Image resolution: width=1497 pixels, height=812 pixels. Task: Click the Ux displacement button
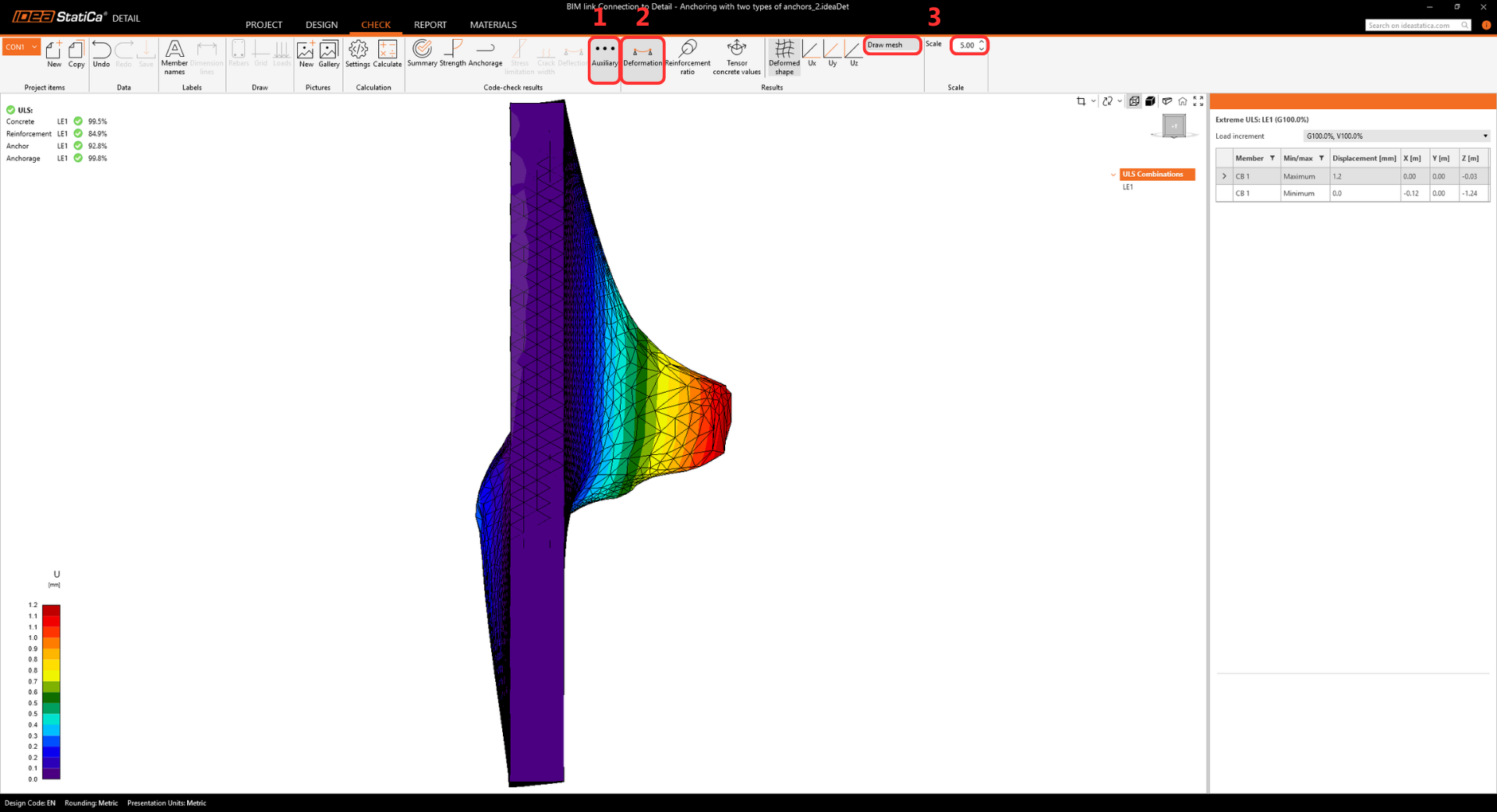pos(811,55)
